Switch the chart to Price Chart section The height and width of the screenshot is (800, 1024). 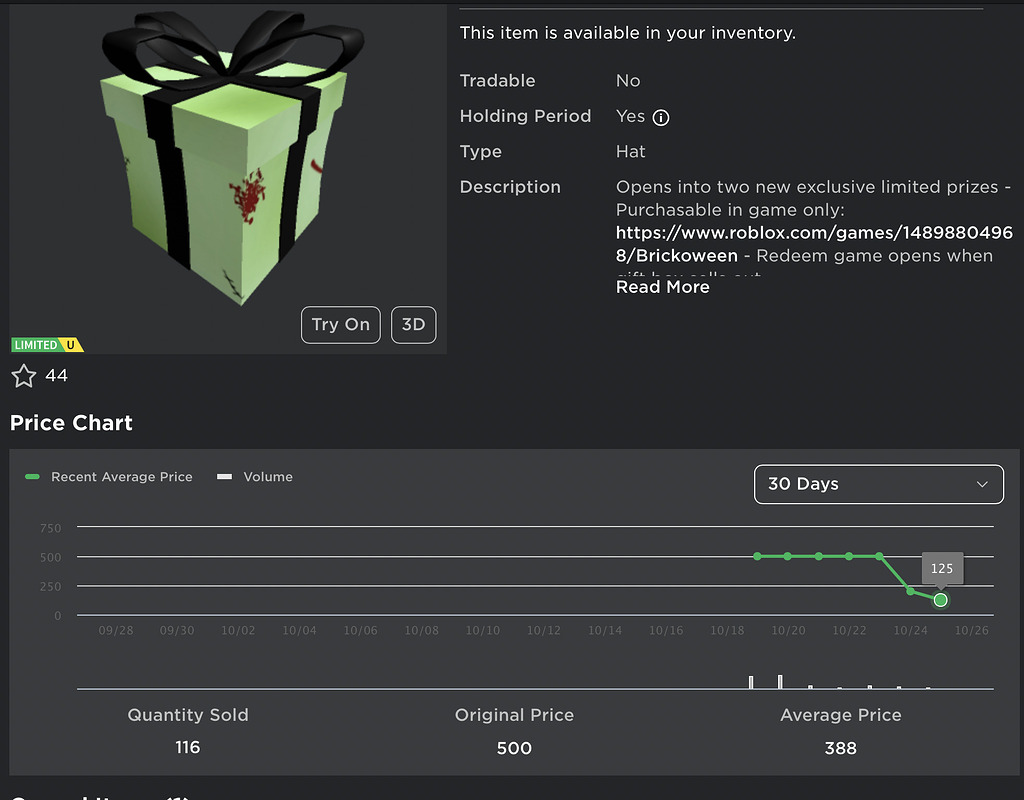[x=71, y=422]
